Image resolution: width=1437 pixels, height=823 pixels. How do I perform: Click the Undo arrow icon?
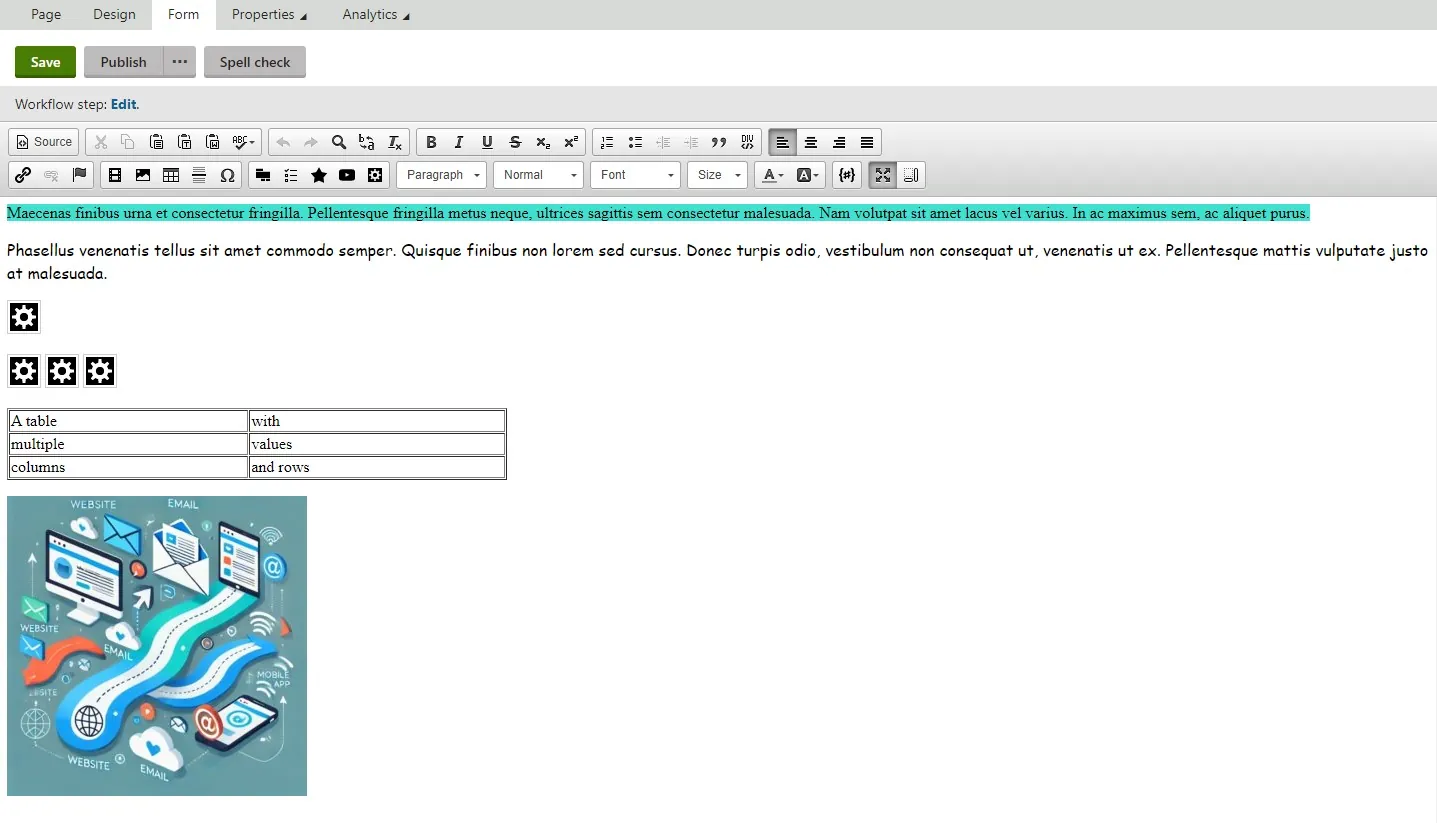(283, 142)
